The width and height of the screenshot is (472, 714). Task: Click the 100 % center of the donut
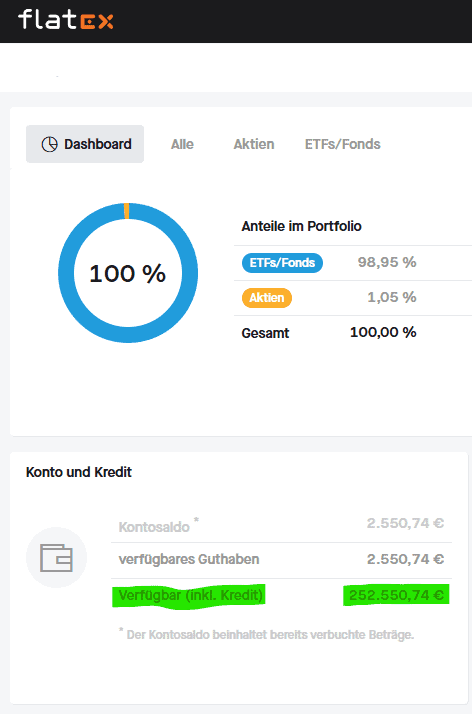[x=127, y=274]
